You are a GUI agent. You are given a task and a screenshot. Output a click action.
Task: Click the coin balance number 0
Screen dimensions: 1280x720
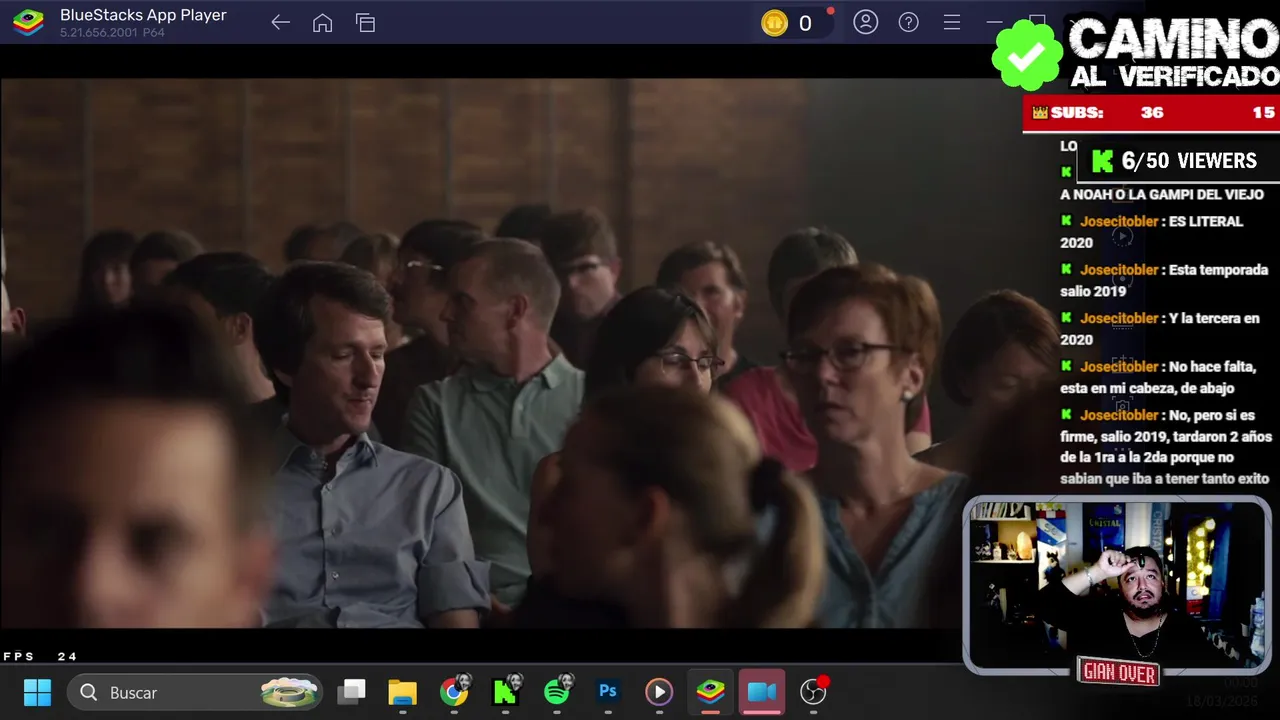coord(804,23)
